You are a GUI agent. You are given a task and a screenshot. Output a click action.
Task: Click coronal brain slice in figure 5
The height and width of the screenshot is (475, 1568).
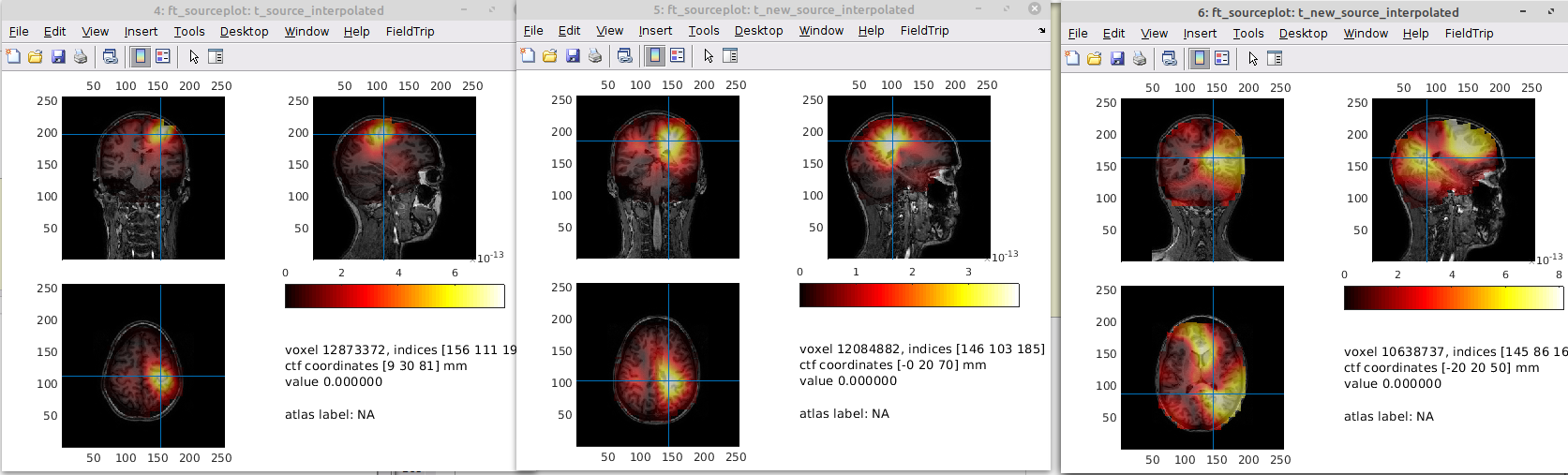tap(658, 177)
